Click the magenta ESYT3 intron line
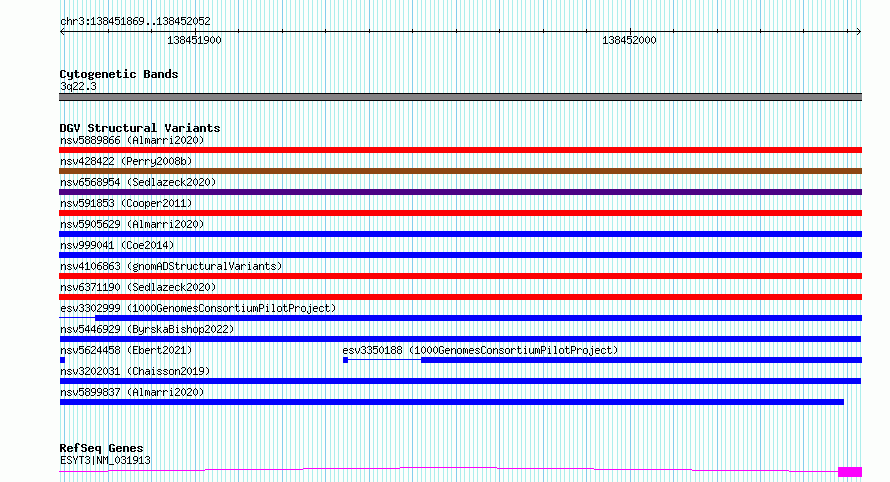The width and height of the screenshot is (890, 482). [x=448, y=468]
